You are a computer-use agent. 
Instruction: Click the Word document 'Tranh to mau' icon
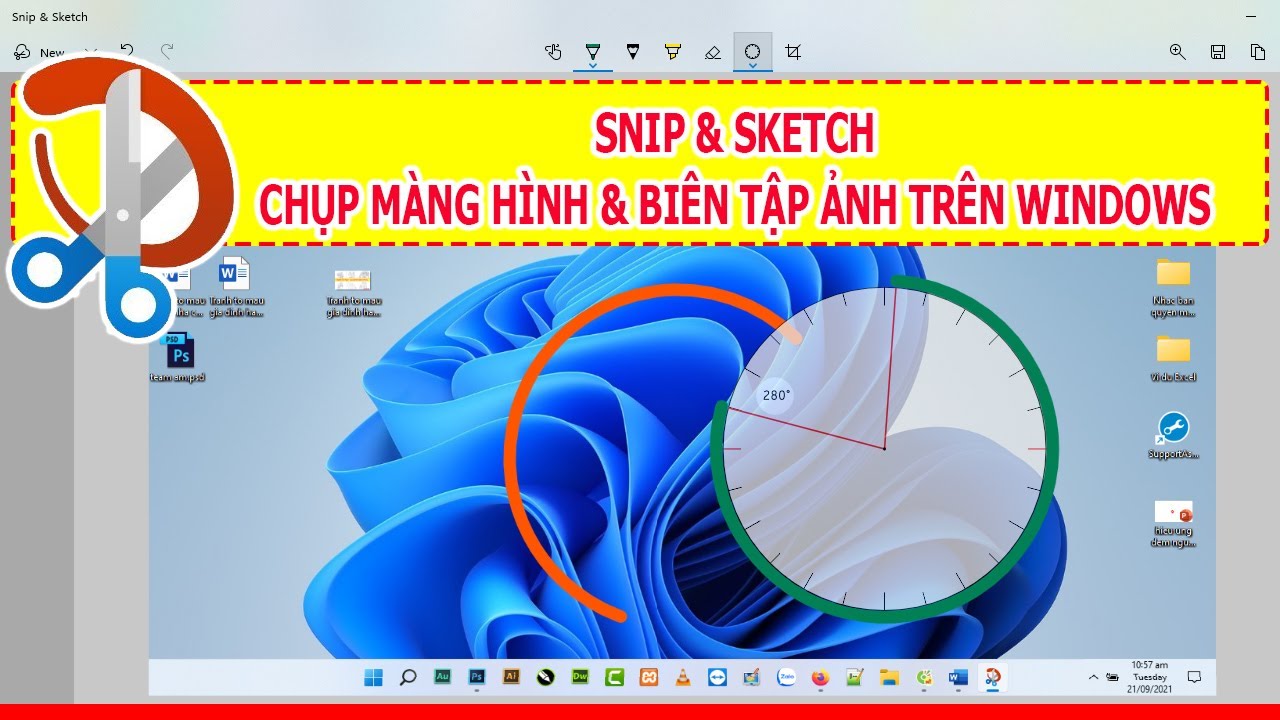tap(236, 287)
